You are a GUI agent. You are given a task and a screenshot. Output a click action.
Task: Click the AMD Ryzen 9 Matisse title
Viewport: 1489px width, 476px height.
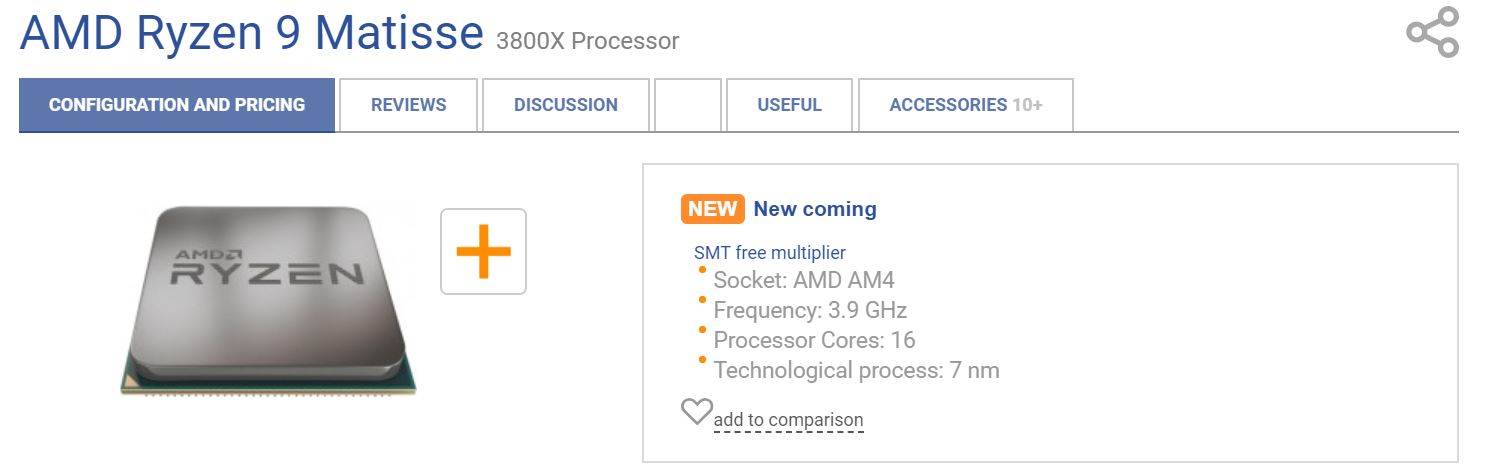pyautogui.click(x=252, y=32)
